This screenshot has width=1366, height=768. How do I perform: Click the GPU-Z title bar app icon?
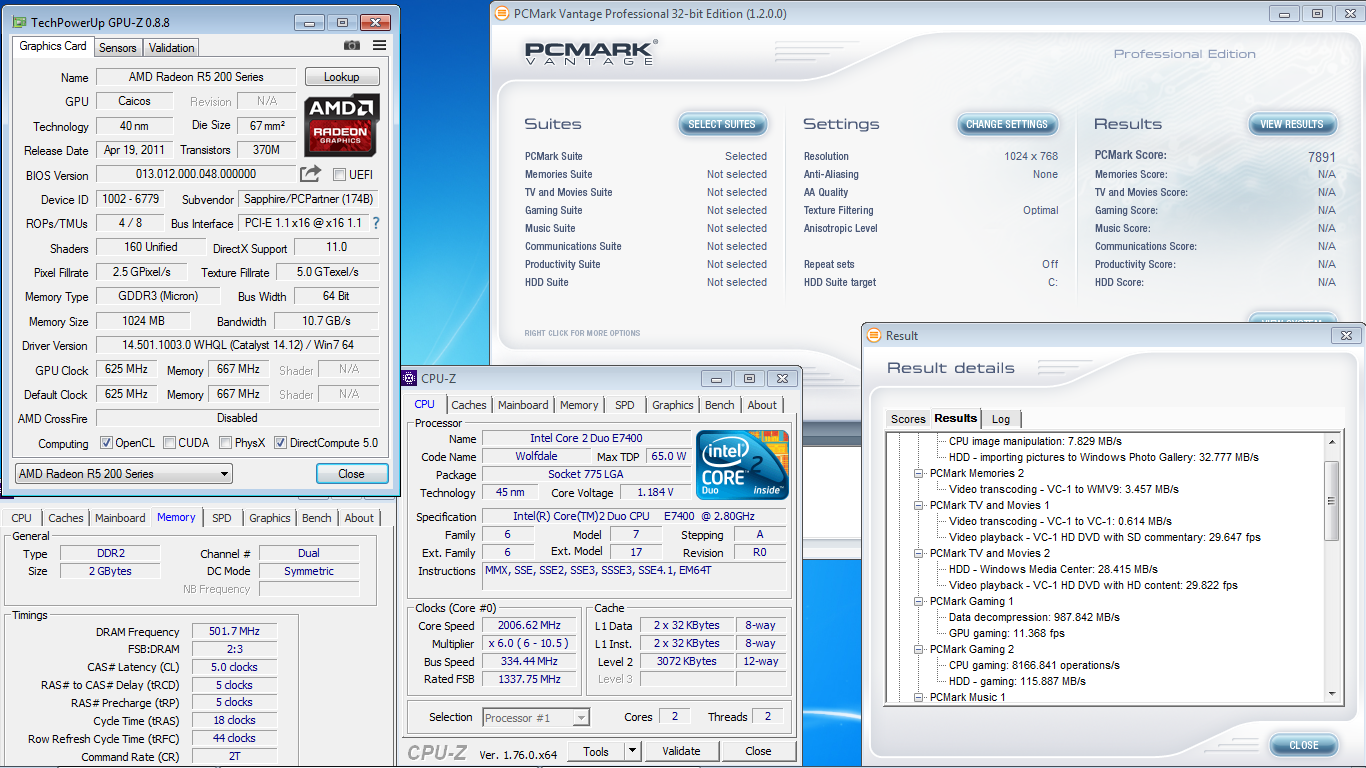(x=18, y=22)
